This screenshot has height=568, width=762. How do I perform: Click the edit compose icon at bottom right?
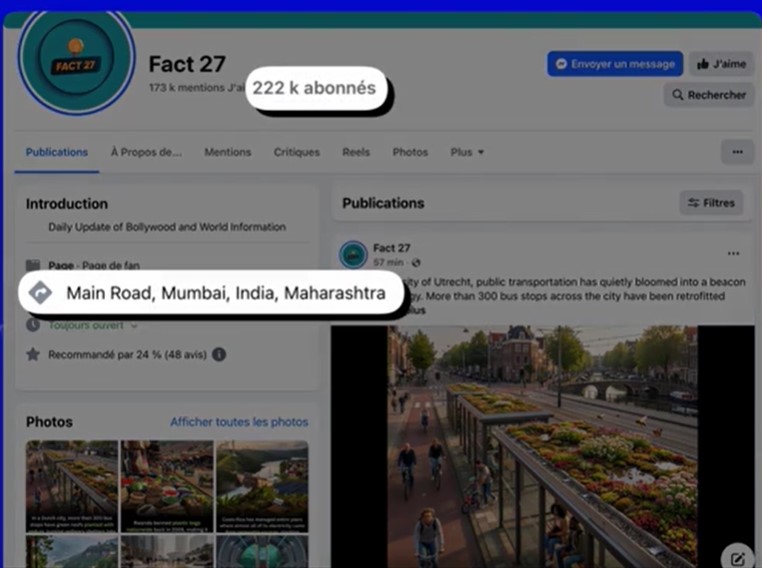point(737,558)
